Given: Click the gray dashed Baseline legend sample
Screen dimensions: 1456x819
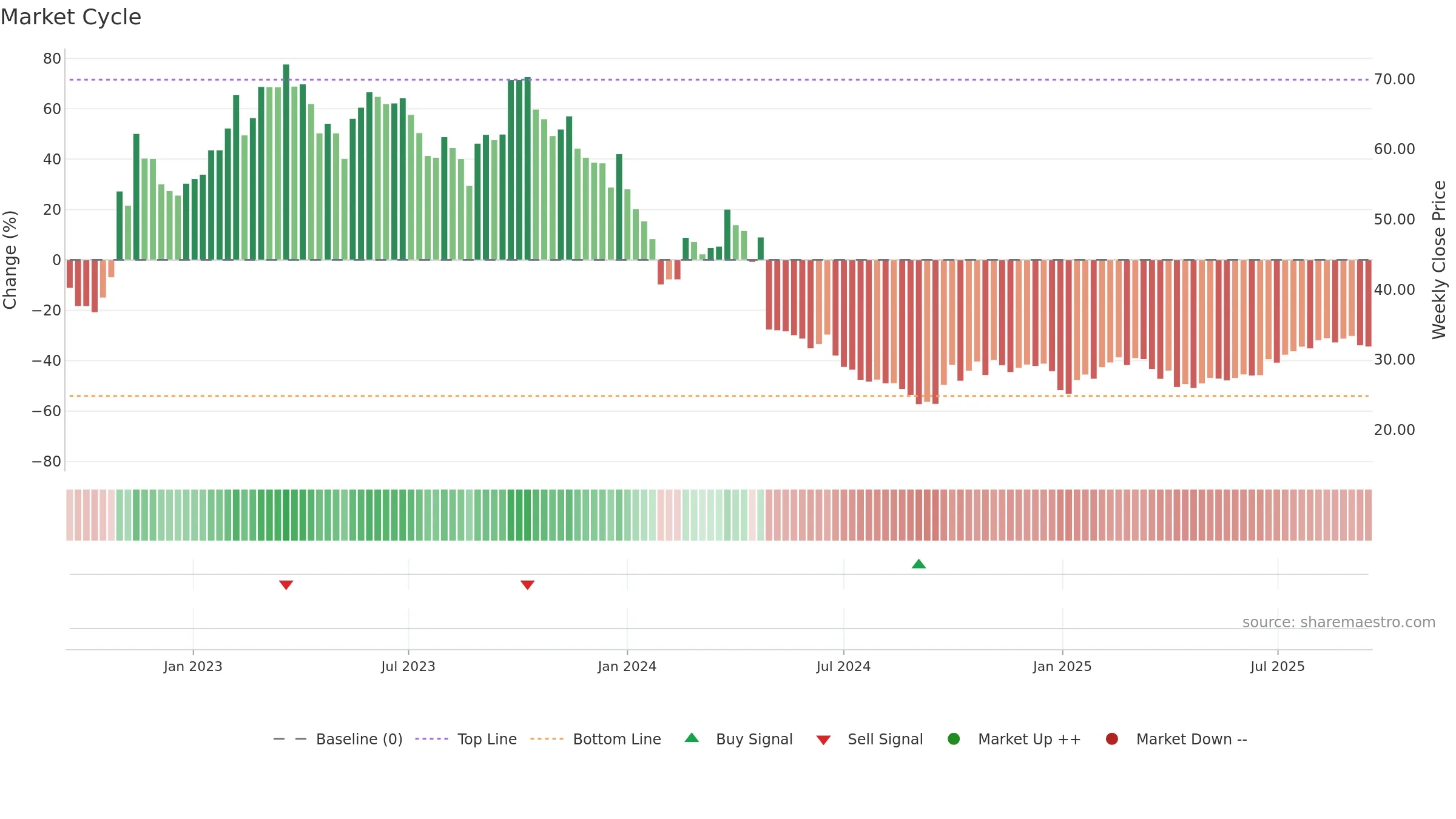Looking at the screenshot, I should [x=290, y=739].
